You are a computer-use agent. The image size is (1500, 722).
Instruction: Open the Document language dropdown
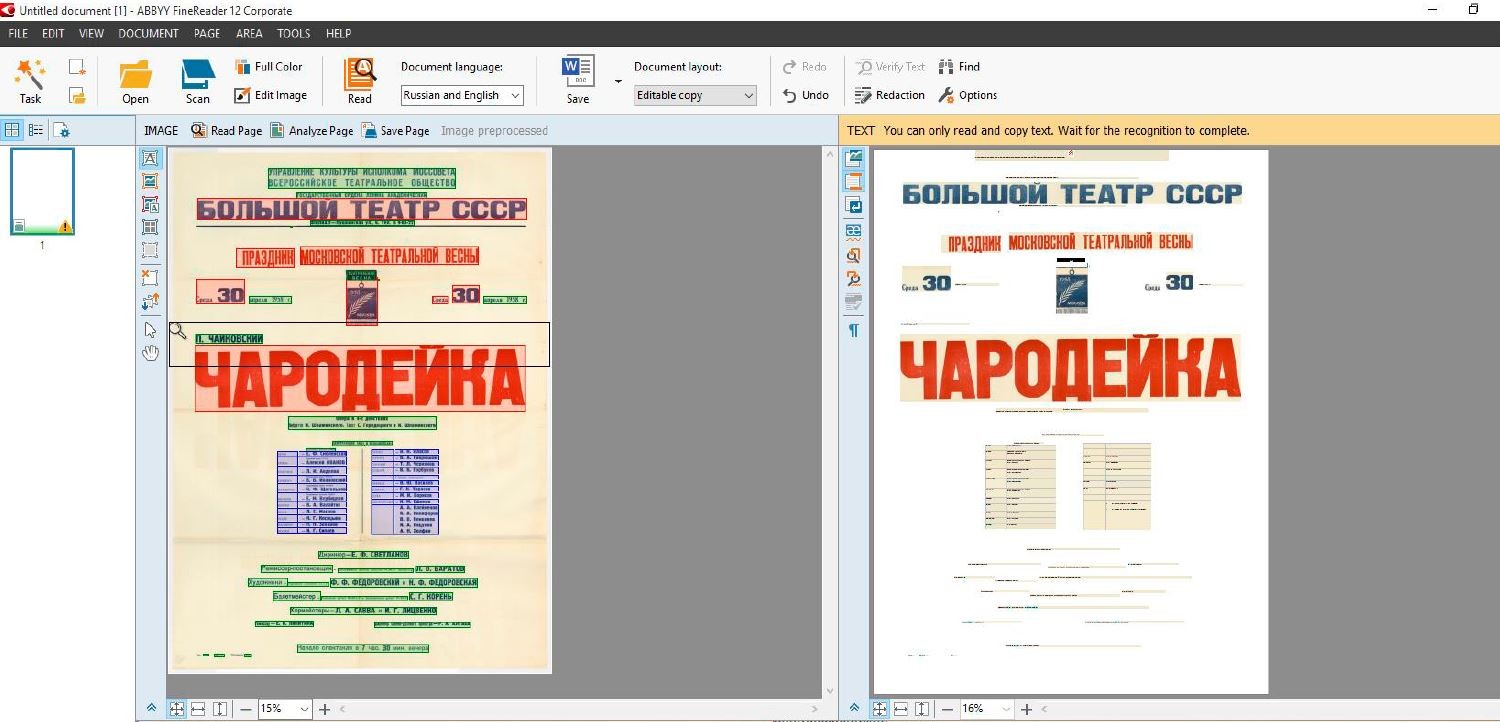point(462,96)
